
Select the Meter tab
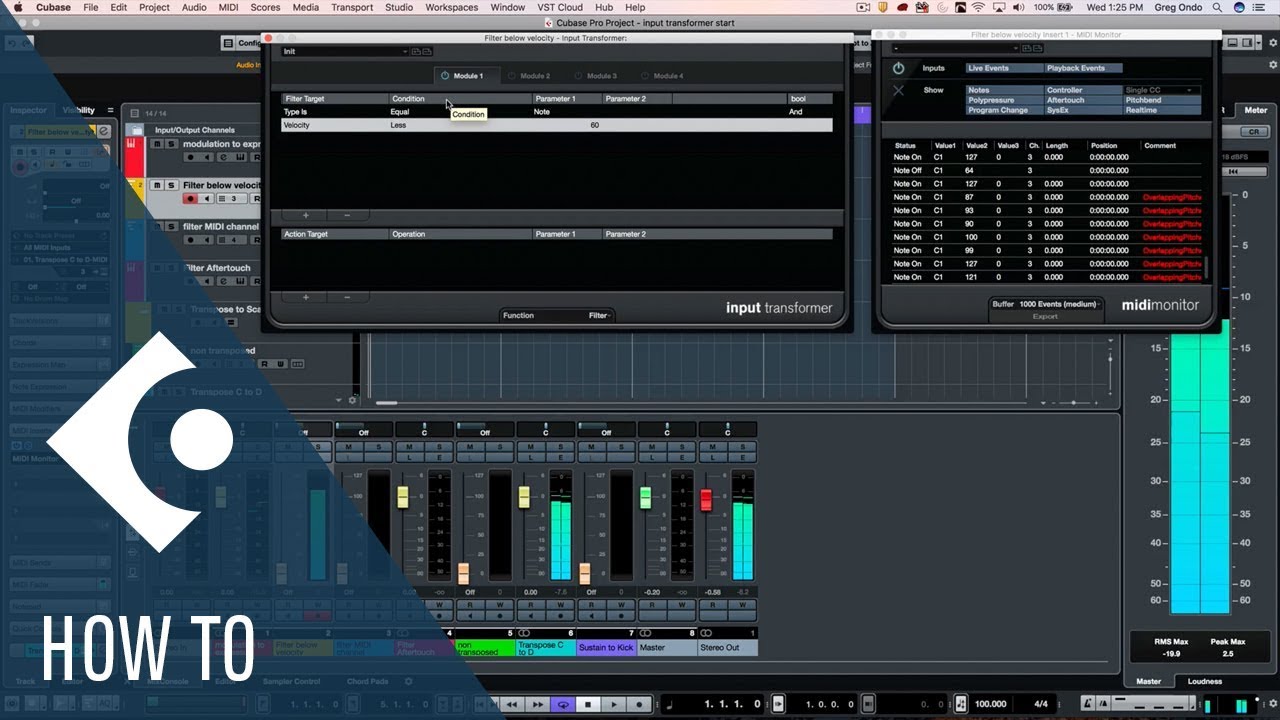(1255, 110)
